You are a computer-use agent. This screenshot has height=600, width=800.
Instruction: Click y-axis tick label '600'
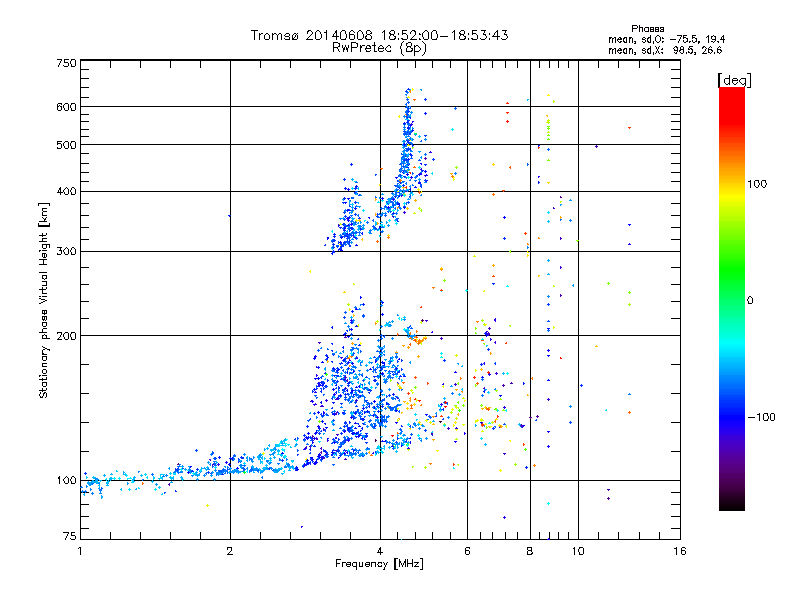(x=66, y=107)
